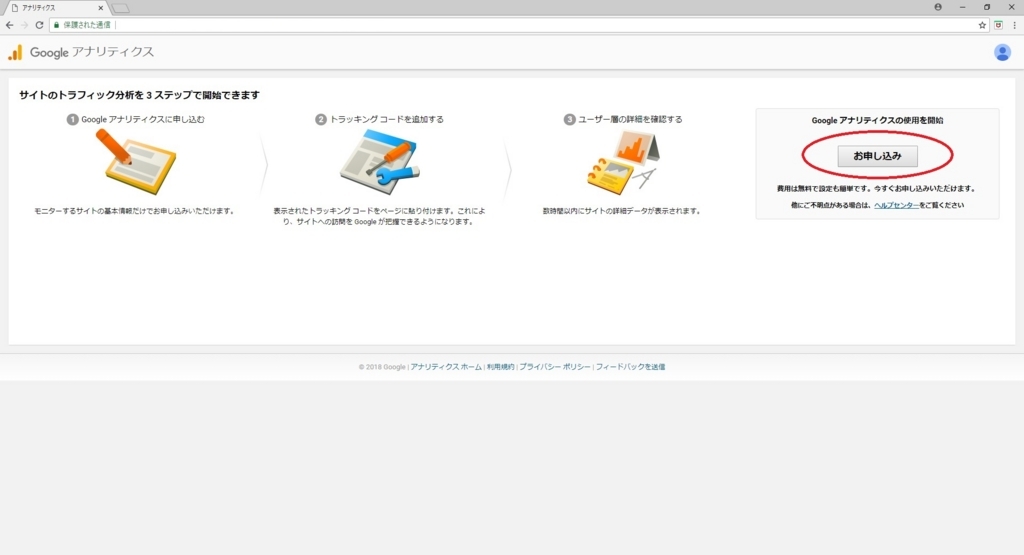
Task: Click the Google アナリティクス header title
Action: click(92, 52)
